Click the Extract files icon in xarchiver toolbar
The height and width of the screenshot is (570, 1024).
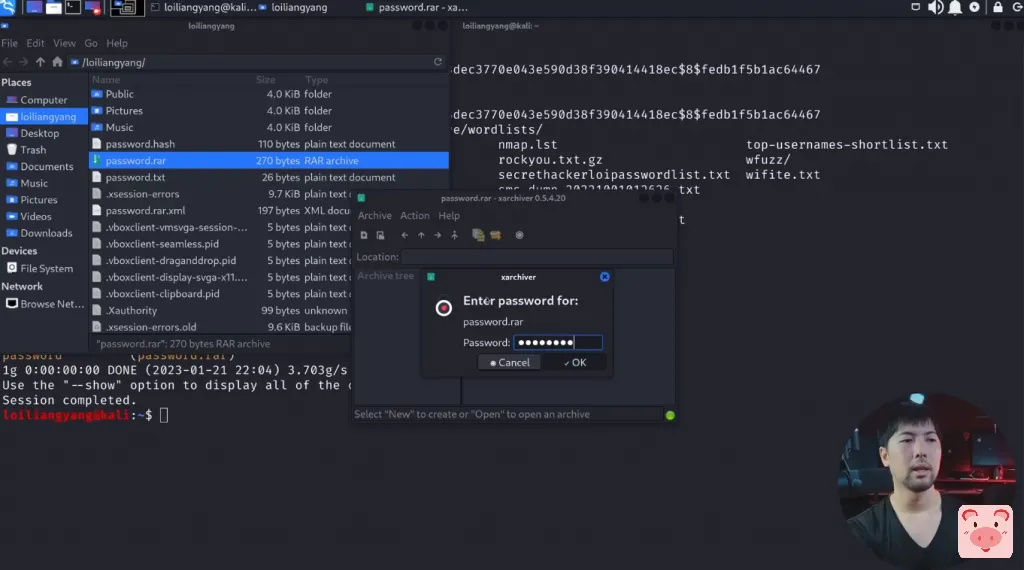click(x=496, y=235)
